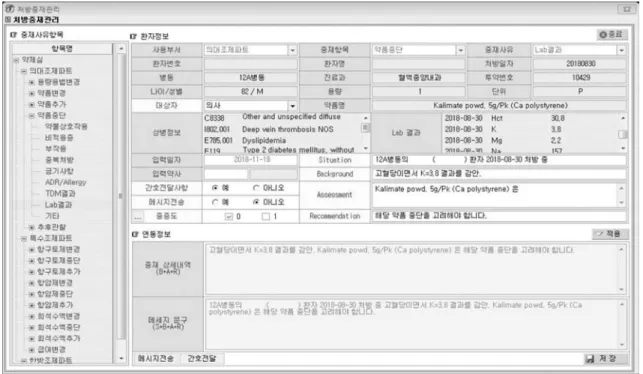The image size is (643, 374).
Task: Open the 간호전달 tab at the bottom
Action: pyautogui.click(x=202, y=359)
